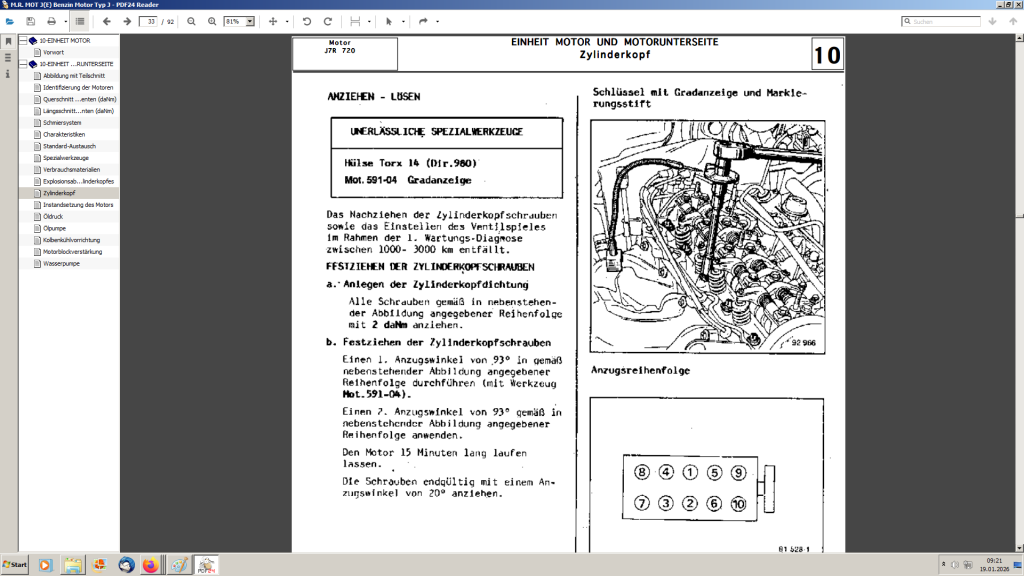This screenshot has width=1024, height=576.
Task: Rotate page clockwise
Action: (329, 21)
